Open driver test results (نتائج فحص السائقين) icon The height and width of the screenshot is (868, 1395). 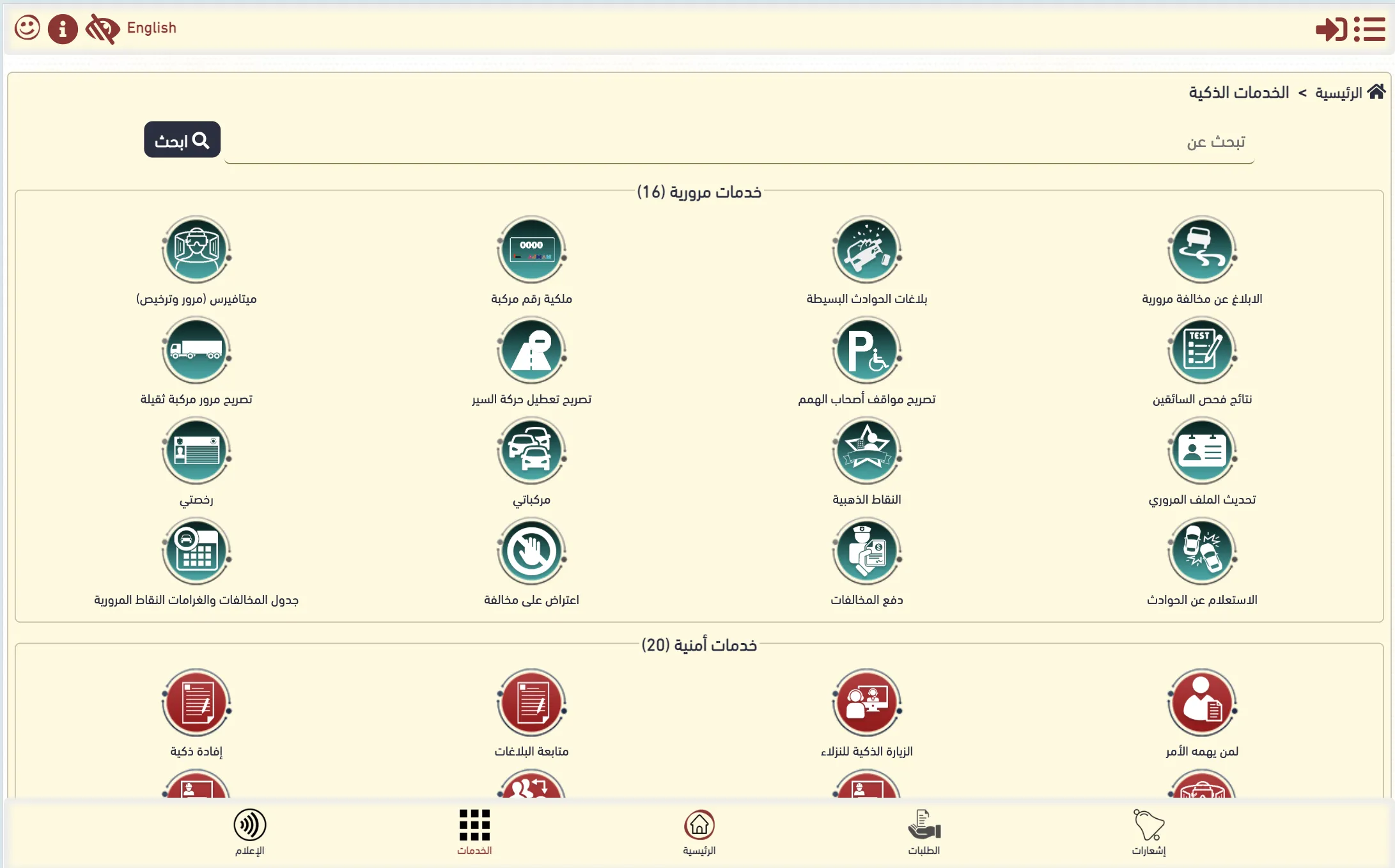(1202, 350)
